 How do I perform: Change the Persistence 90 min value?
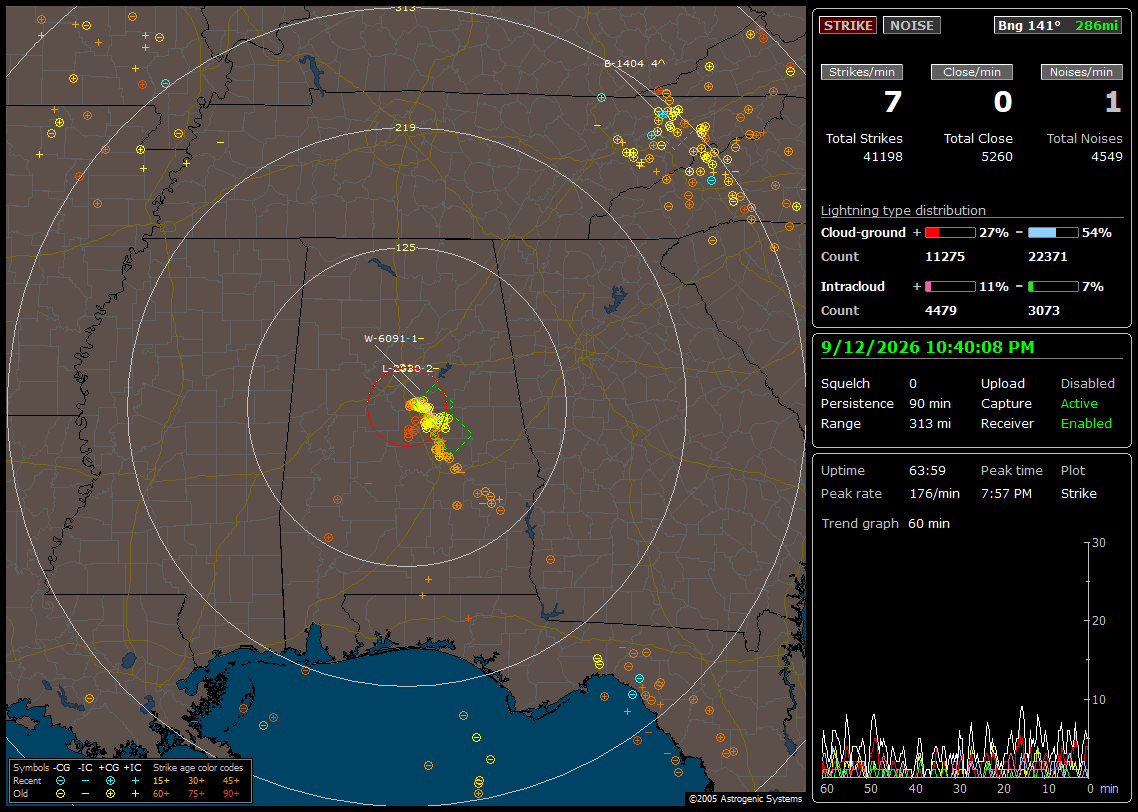[930, 403]
